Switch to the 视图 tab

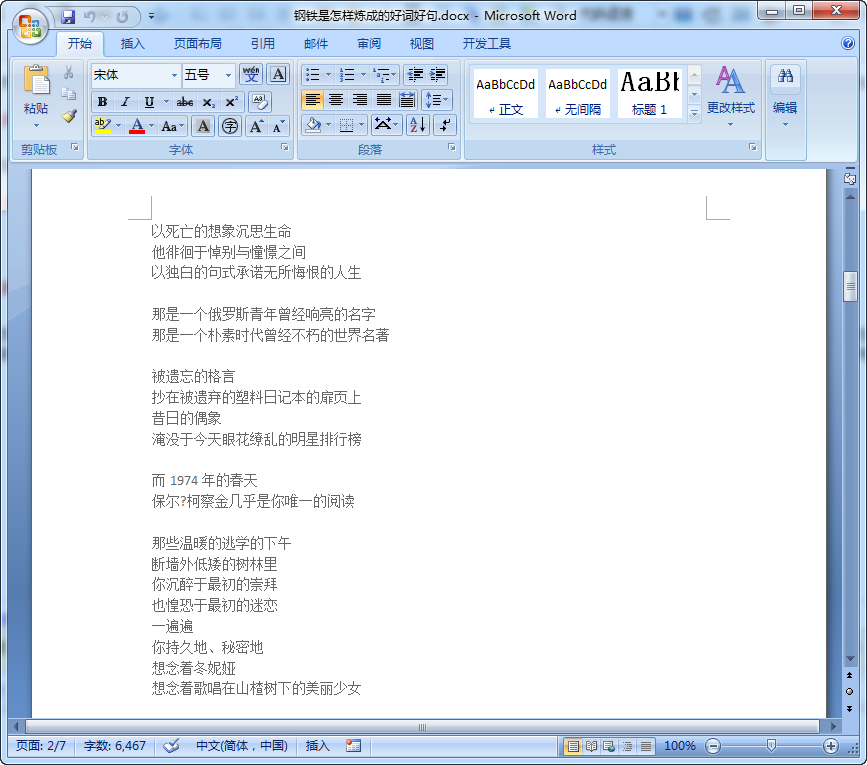click(x=421, y=44)
